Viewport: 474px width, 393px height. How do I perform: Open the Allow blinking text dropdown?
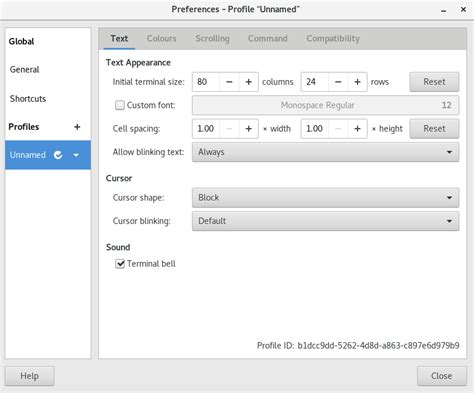[x=325, y=152]
